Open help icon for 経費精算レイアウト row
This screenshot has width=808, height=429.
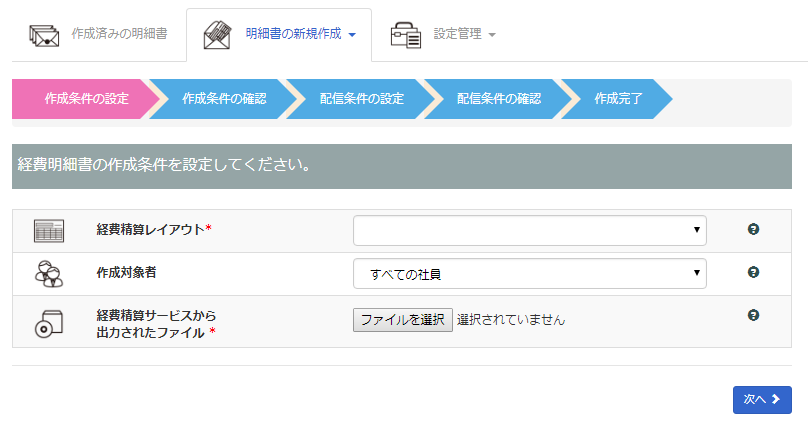(x=753, y=229)
